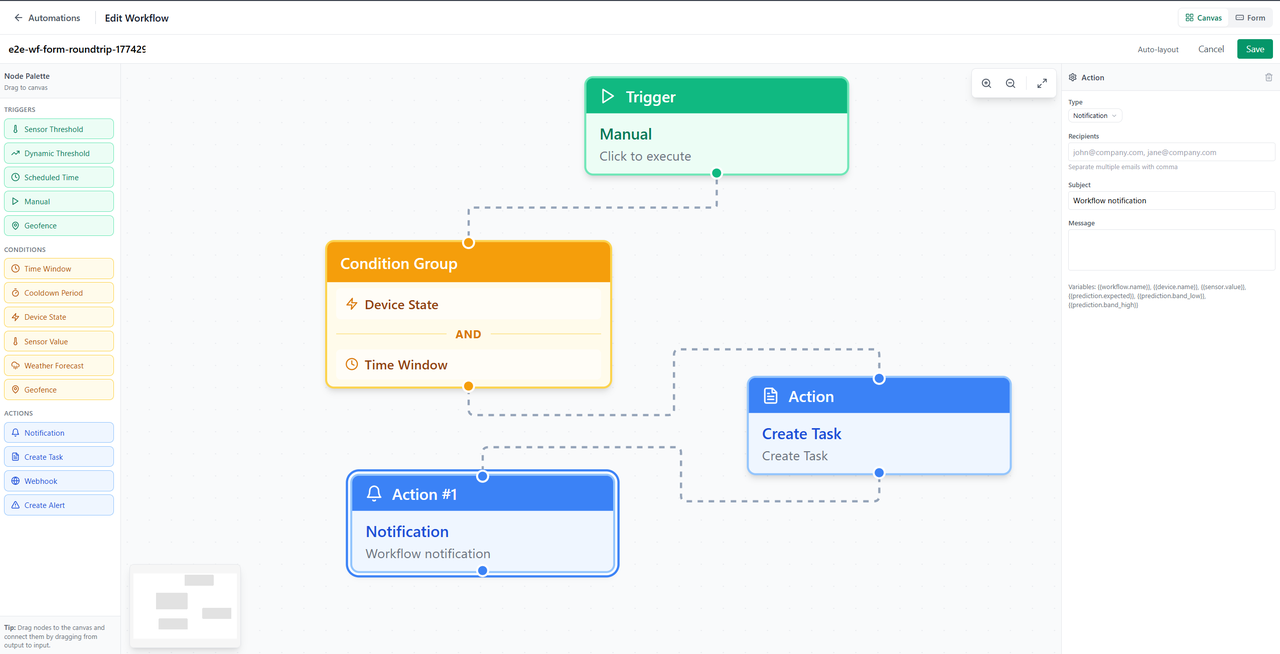Switch to the Form view
1280x654 pixels.
tap(1250, 18)
